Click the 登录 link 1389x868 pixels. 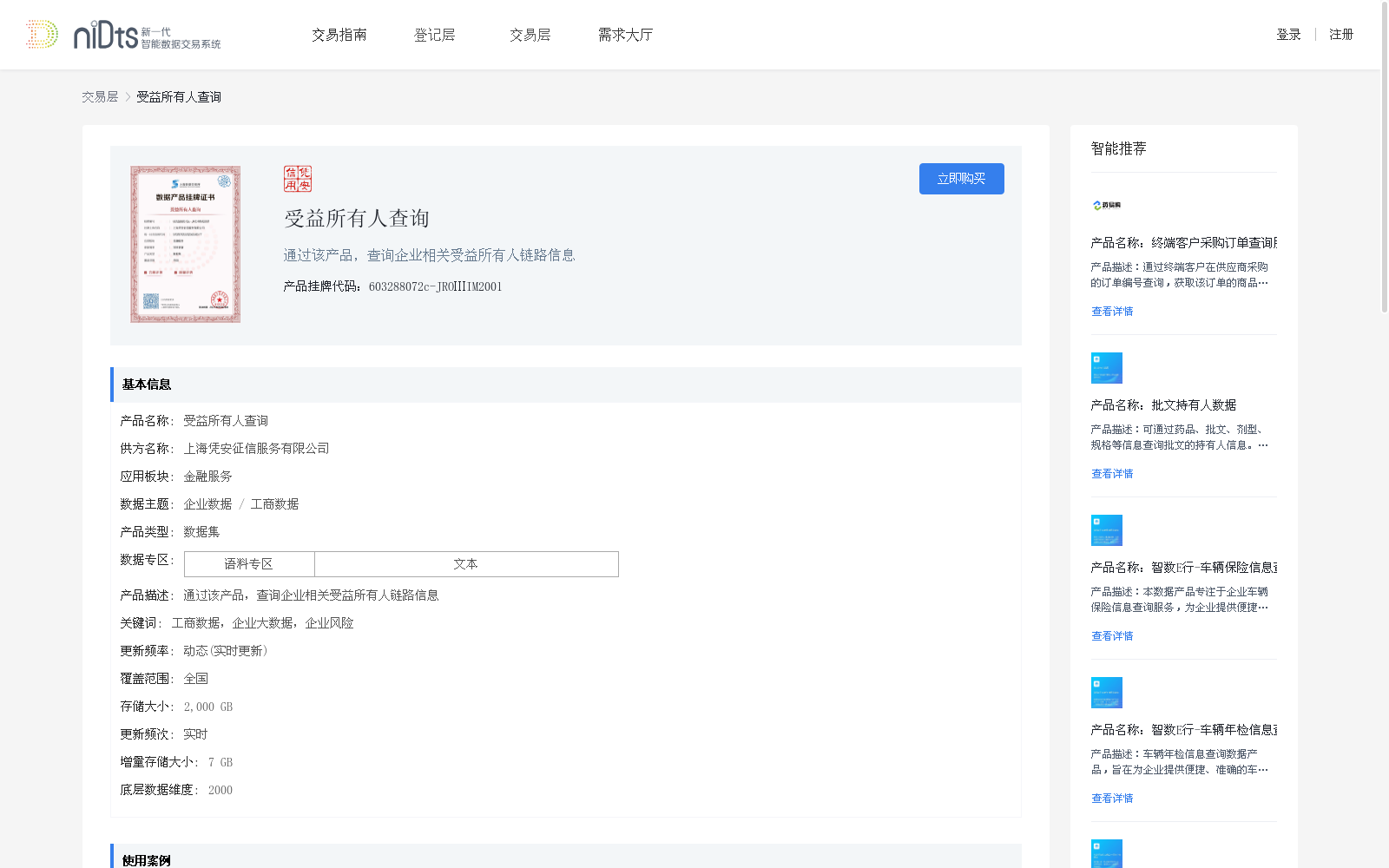tap(1288, 35)
